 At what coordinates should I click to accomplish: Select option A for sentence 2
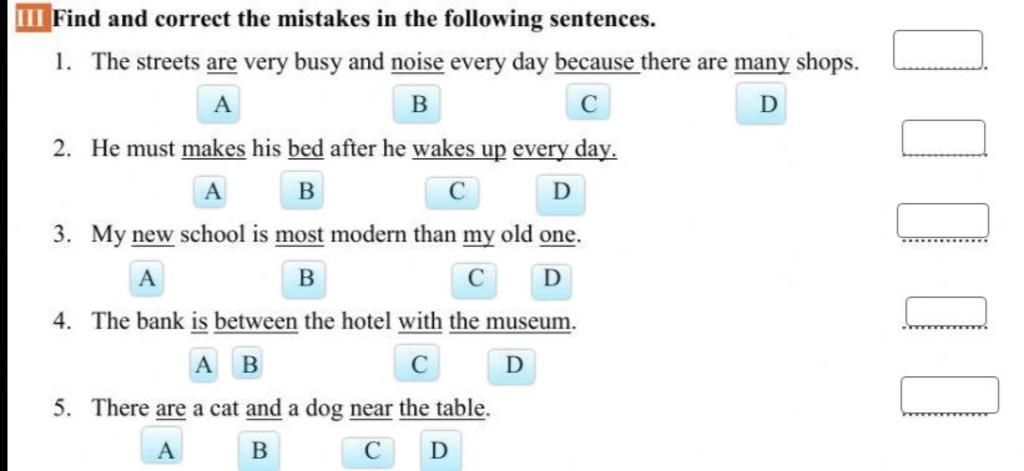211,189
